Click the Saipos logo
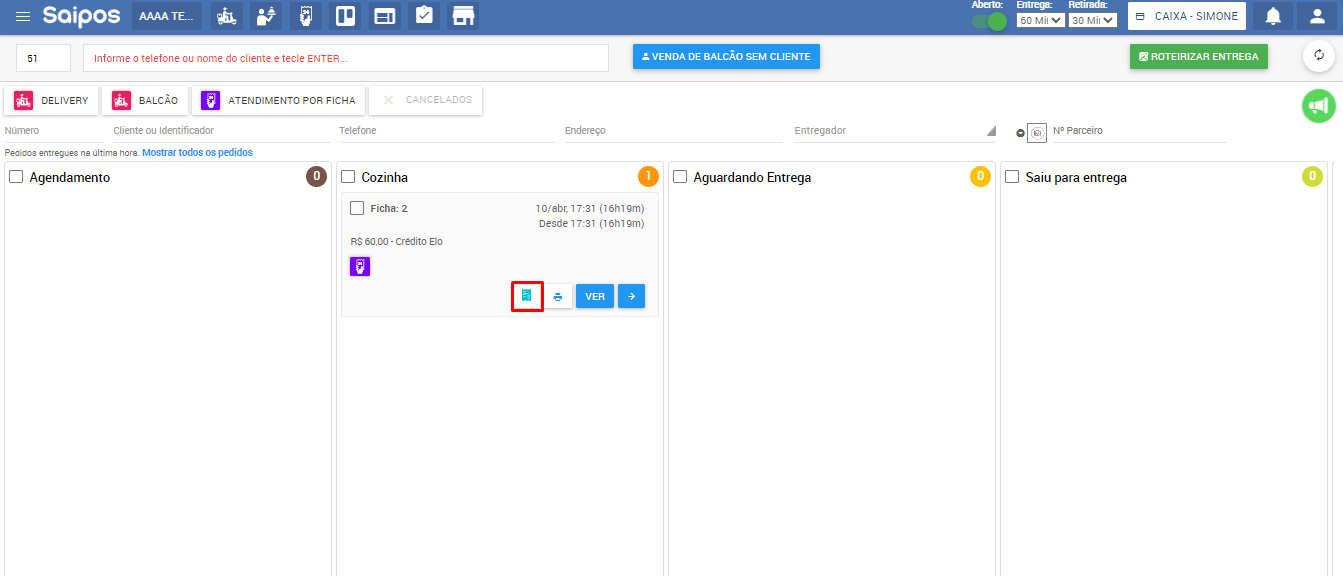The width and height of the screenshot is (1343, 576). click(x=81, y=16)
